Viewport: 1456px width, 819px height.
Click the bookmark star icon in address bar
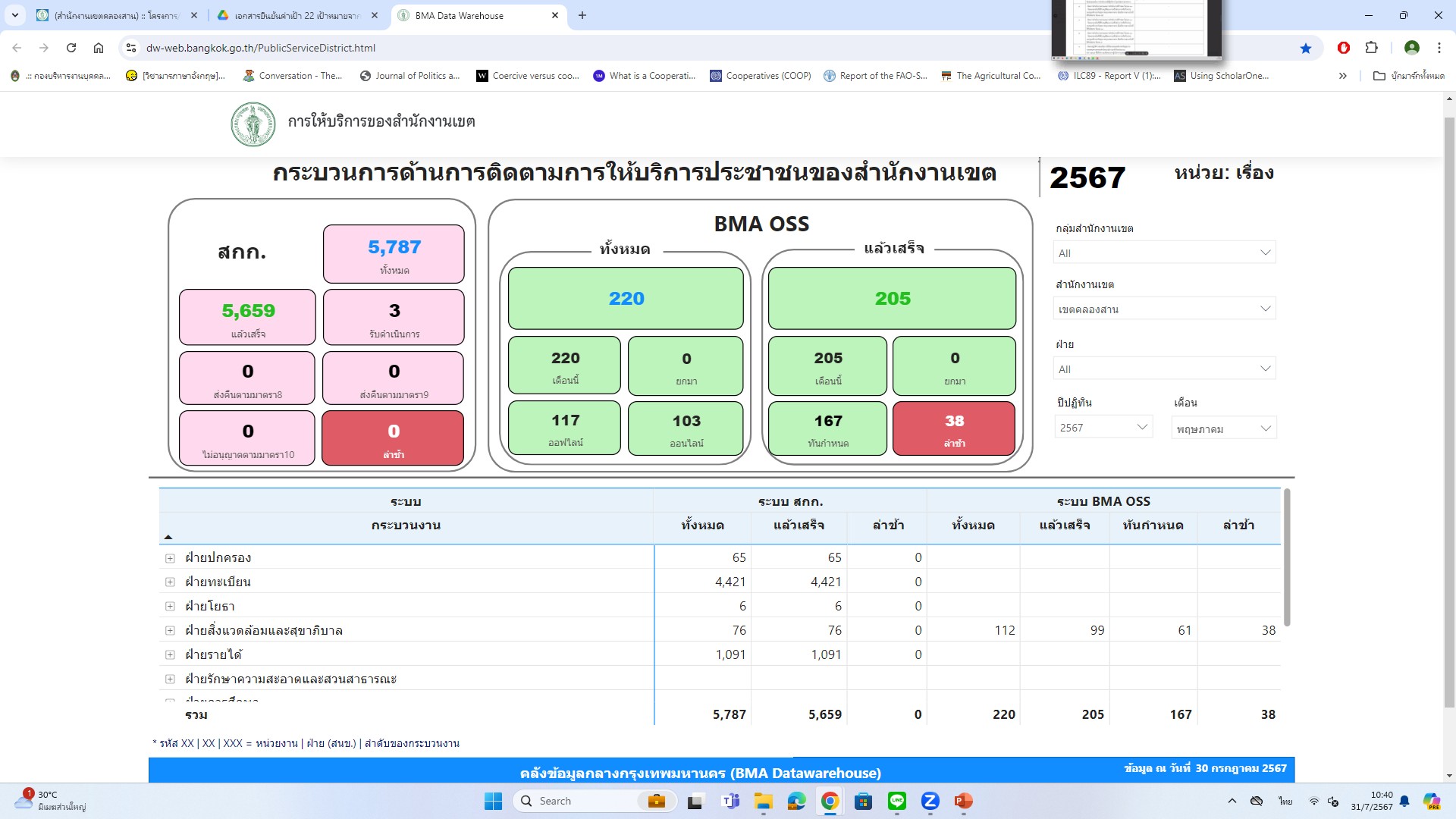coord(1305,48)
